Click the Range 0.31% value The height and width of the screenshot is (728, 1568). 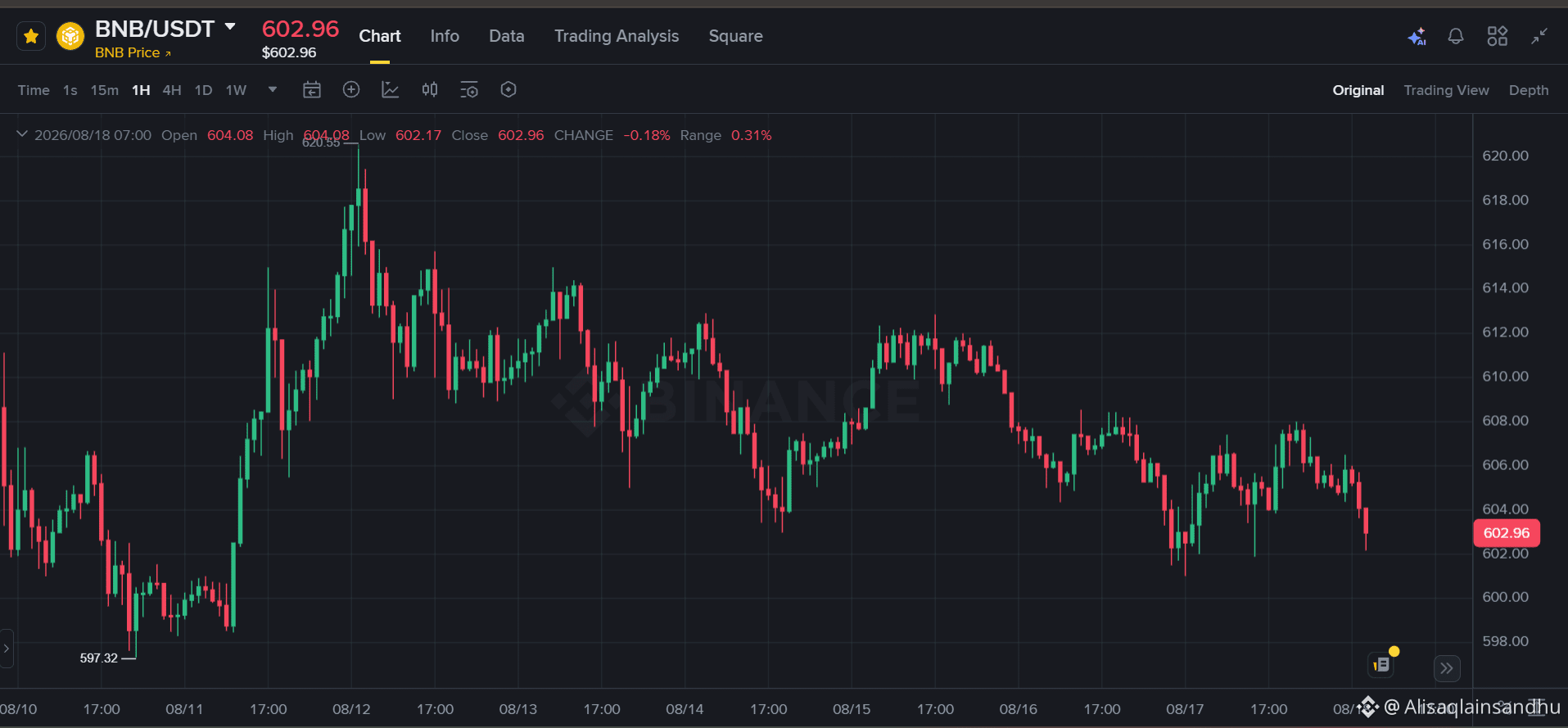(x=751, y=135)
